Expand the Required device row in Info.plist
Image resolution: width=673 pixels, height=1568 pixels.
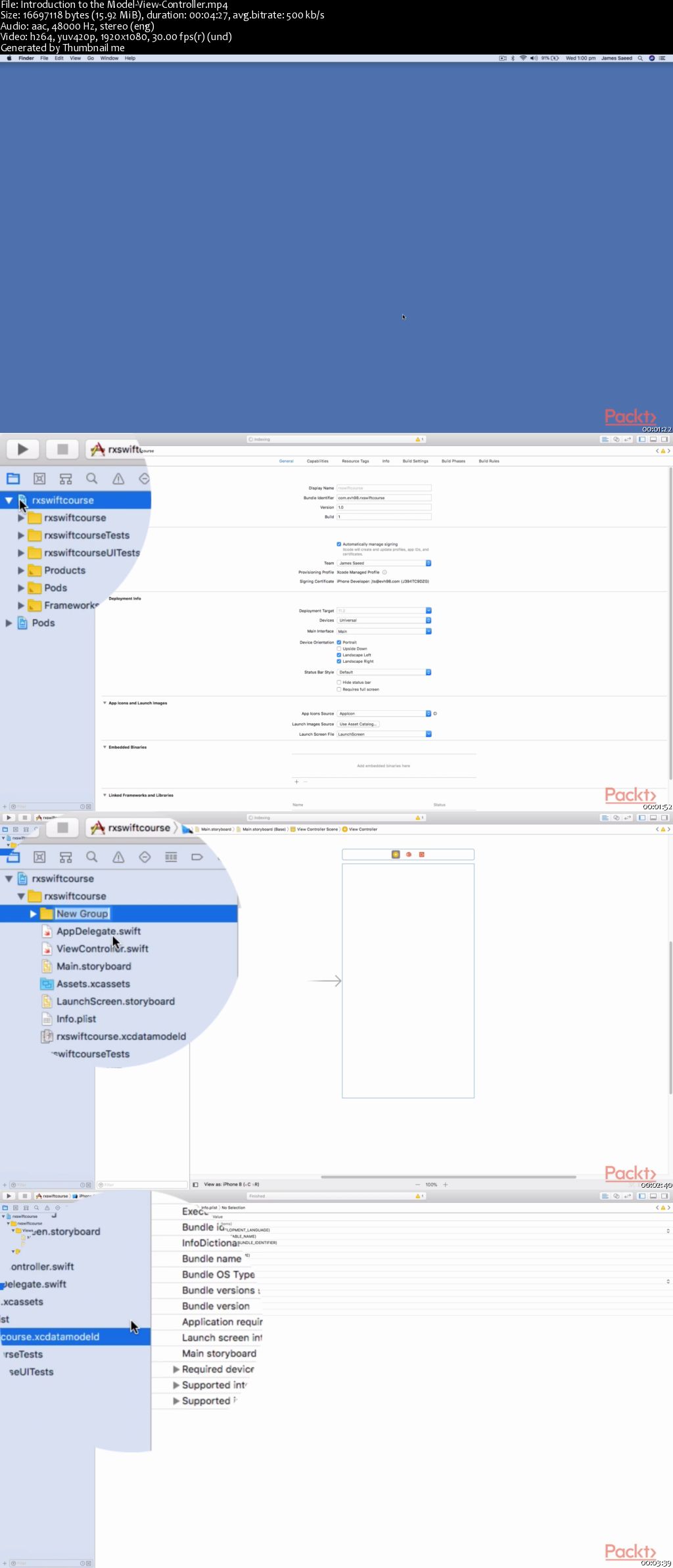pos(176,1369)
